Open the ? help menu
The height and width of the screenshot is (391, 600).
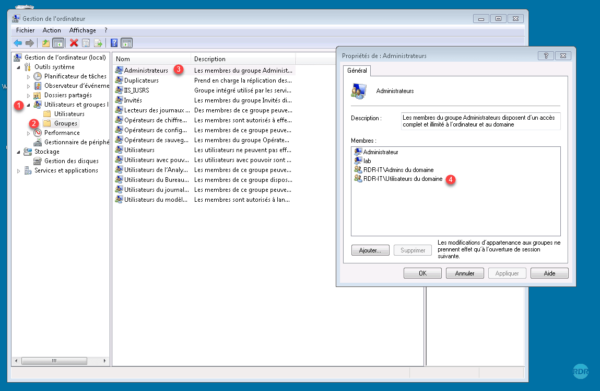point(106,30)
